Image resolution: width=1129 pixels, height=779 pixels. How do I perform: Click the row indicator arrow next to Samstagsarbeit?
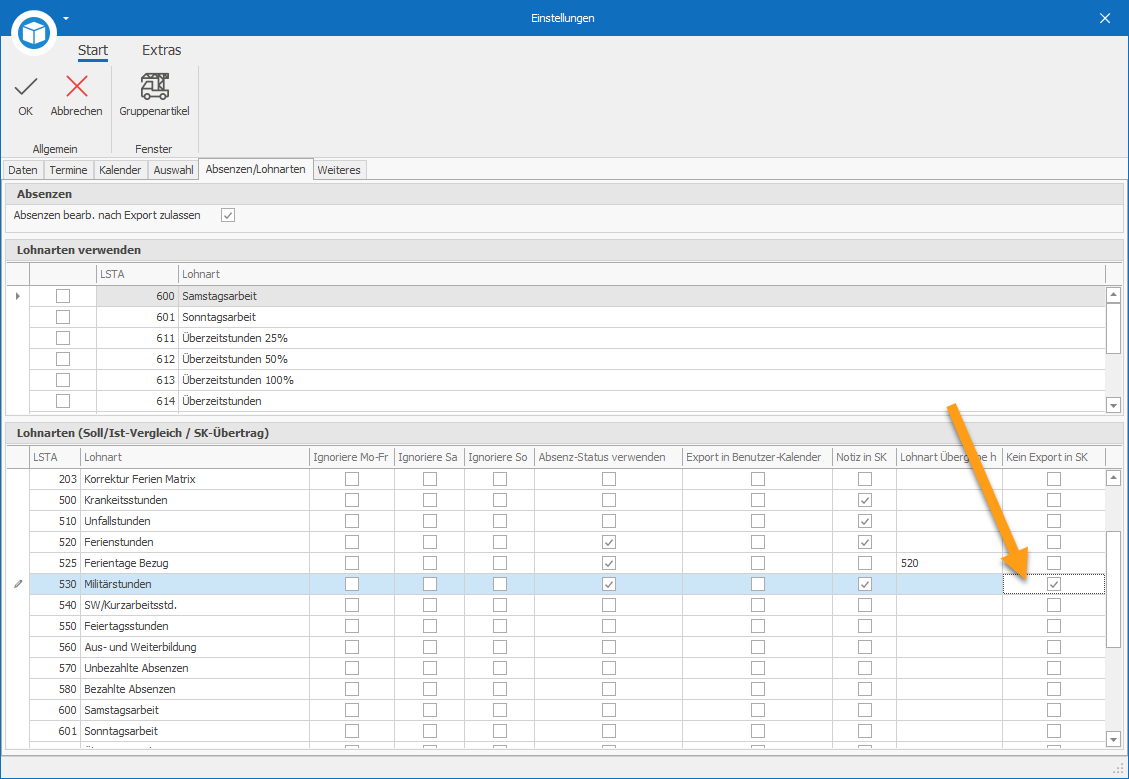(x=18, y=296)
